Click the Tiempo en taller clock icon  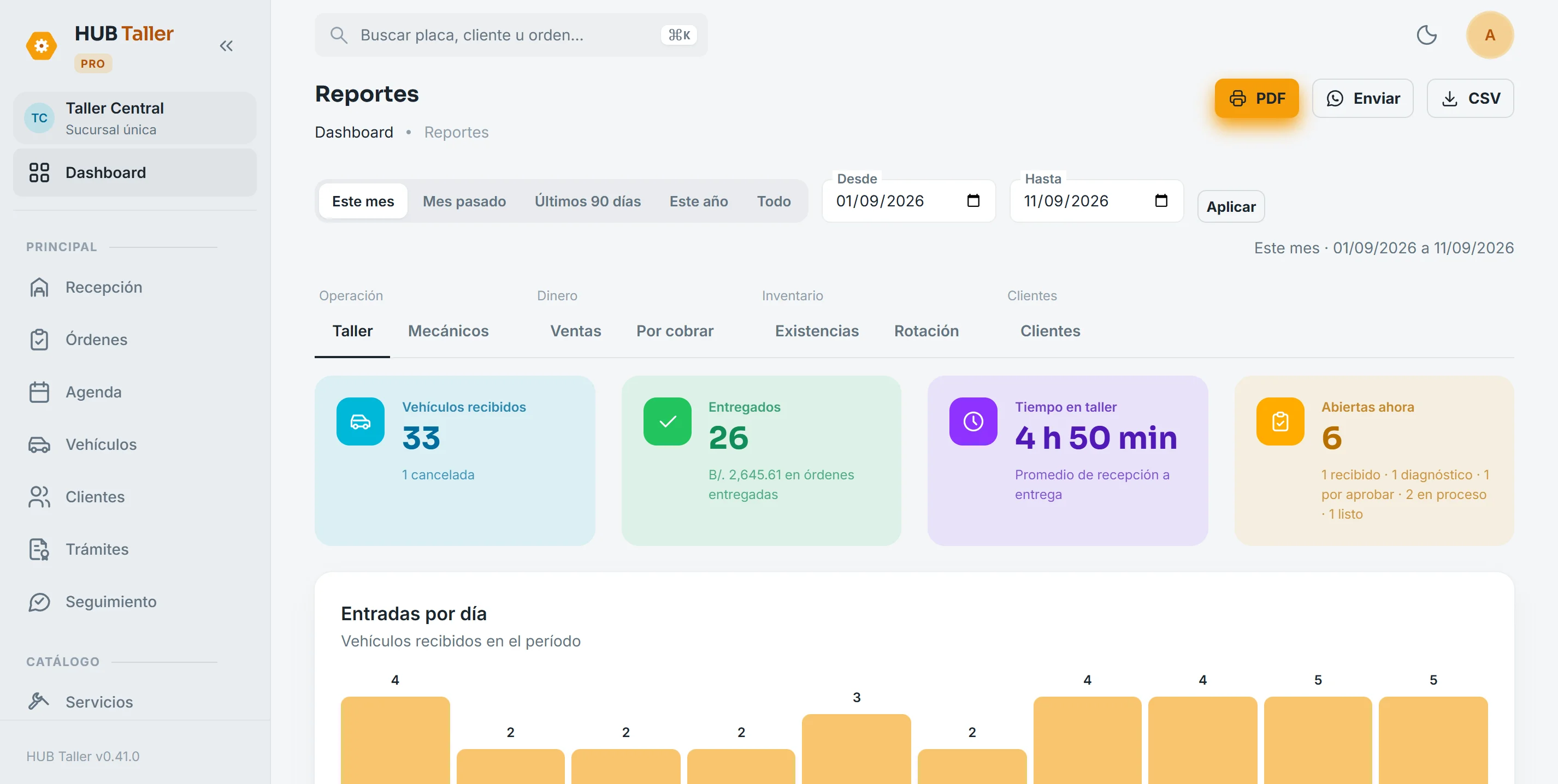click(x=973, y=421)
